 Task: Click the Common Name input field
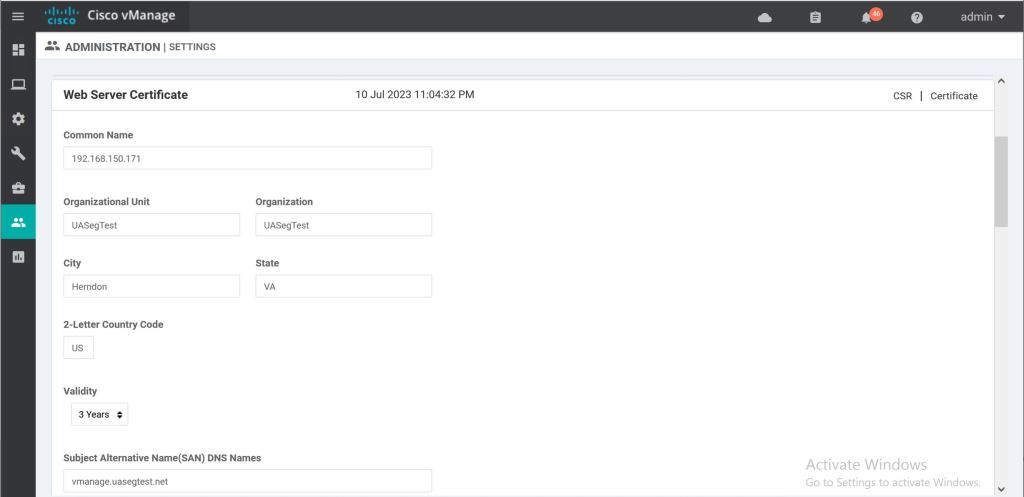click(x=247, y=158)
